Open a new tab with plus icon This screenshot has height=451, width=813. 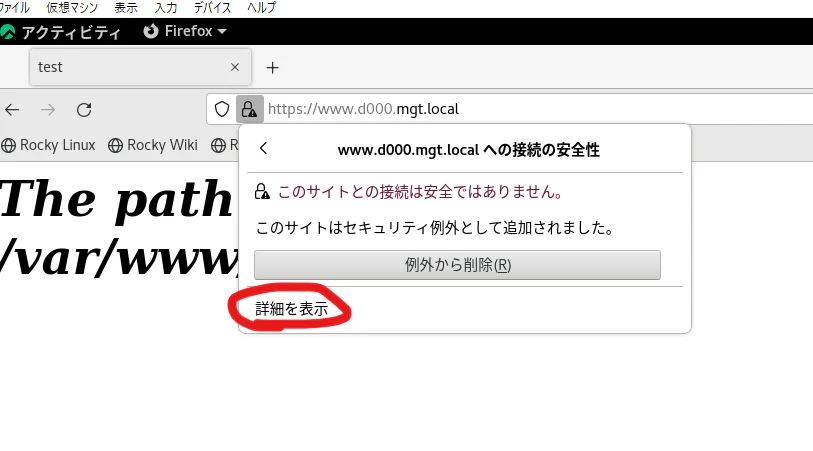[x=272, y=67]
